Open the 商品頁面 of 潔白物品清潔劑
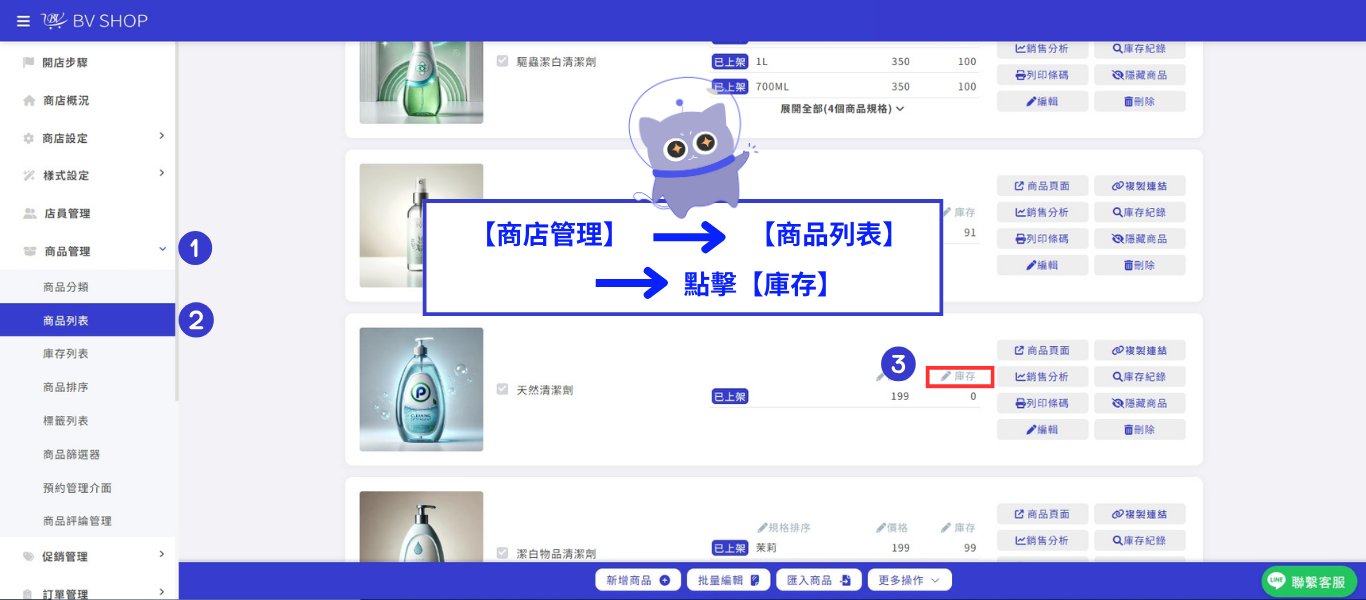Image resolution: width=1366 pixels, height=600 pixels. coord(1041,513)
